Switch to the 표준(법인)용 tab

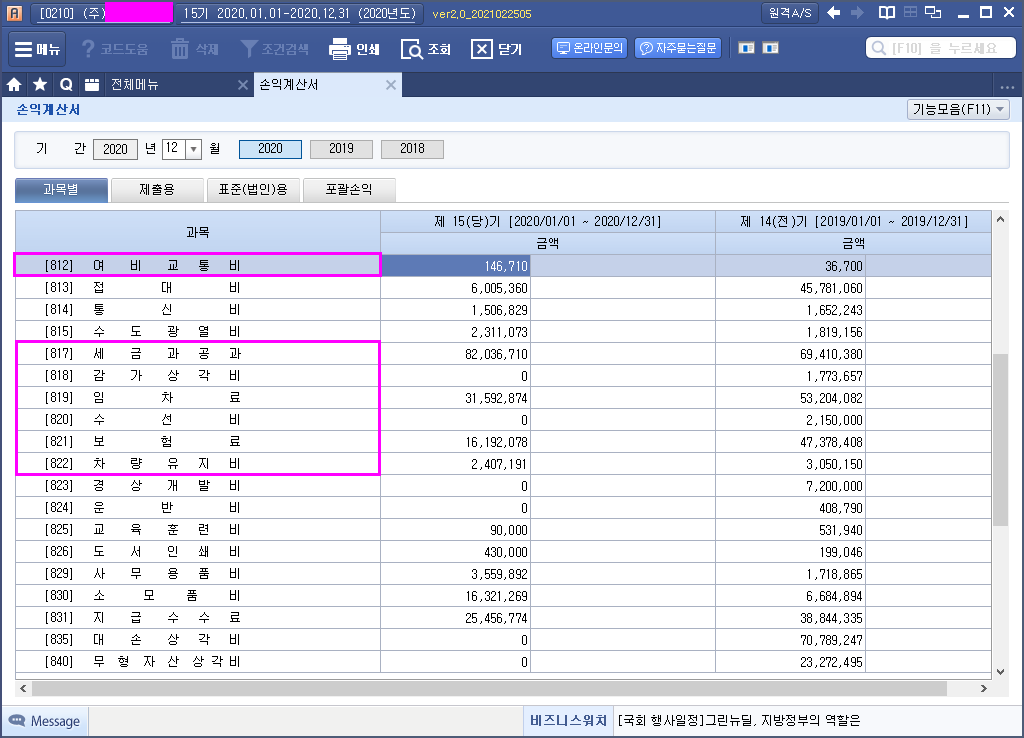253,189
